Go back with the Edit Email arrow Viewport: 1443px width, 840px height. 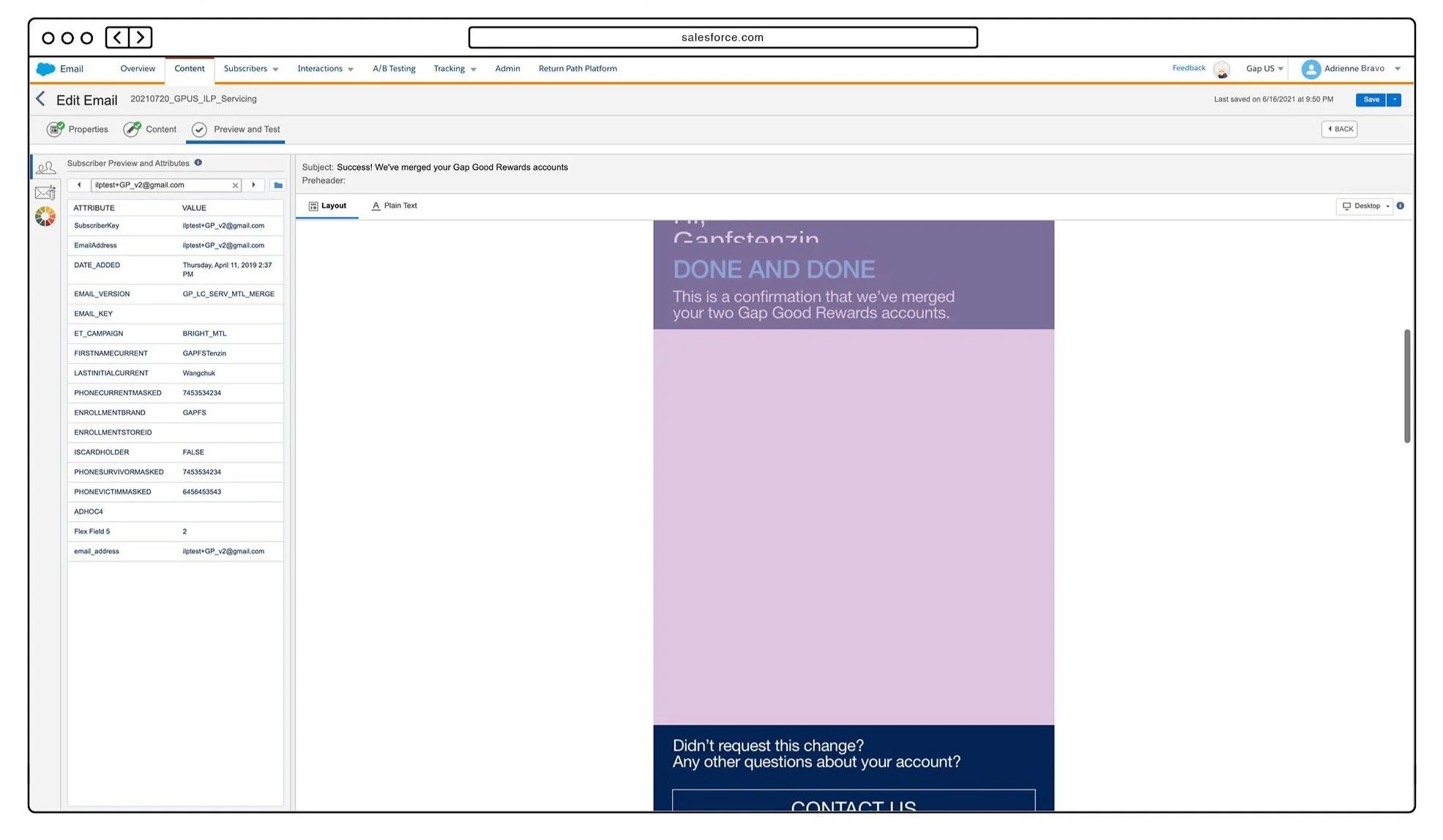coord(41,100)
